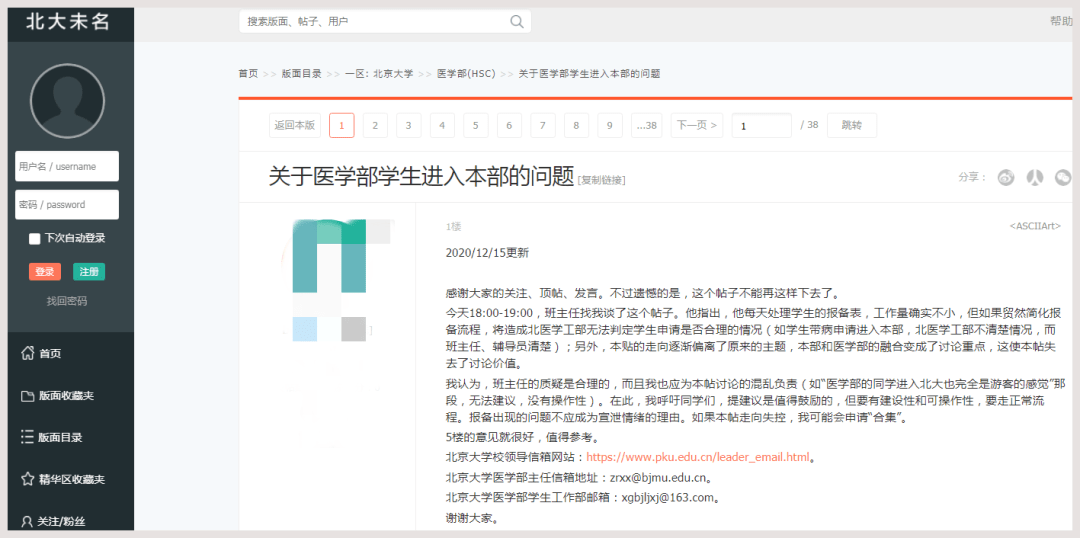Jump to the last page …38

[647, 125]
